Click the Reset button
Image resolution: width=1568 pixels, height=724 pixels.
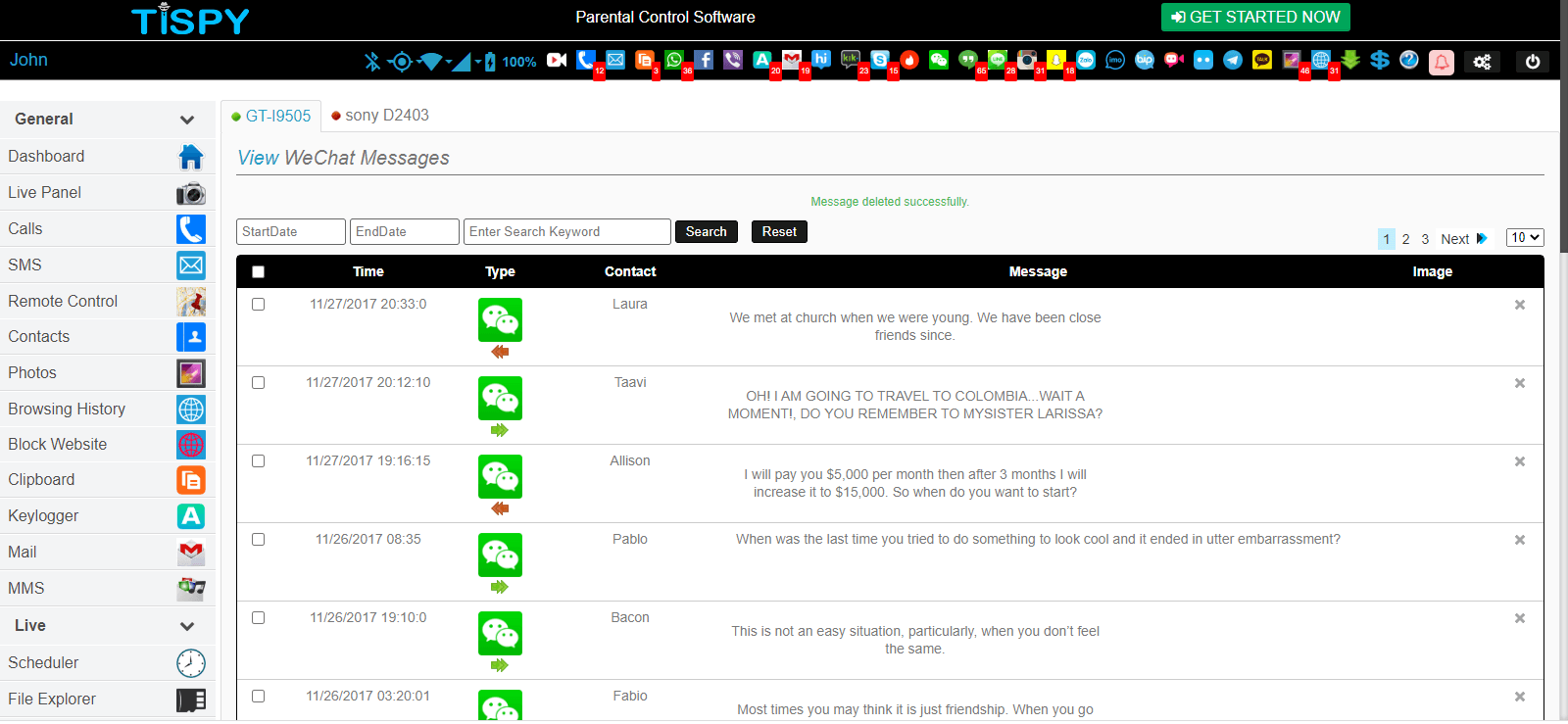pyautogui.click(x=779, y=231)
